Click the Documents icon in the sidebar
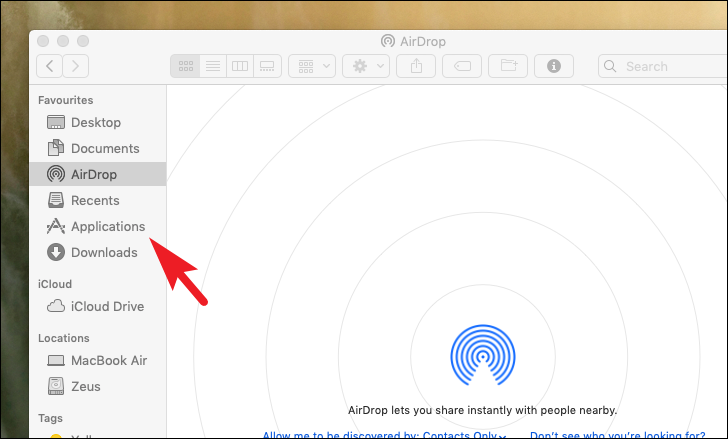 pos(56,148)
